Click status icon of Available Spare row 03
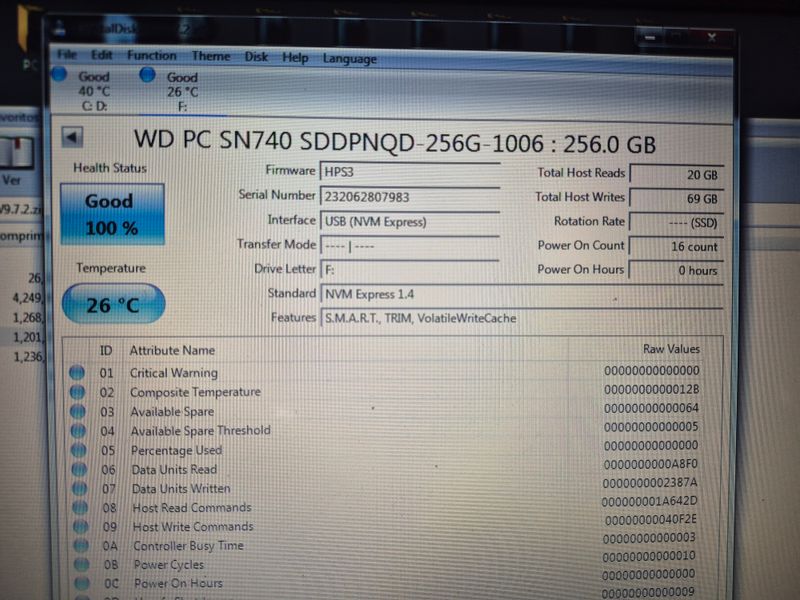Image resolution: width=800 pixels, height=600 pixels. pyautogui.click(x=78, y=411)
